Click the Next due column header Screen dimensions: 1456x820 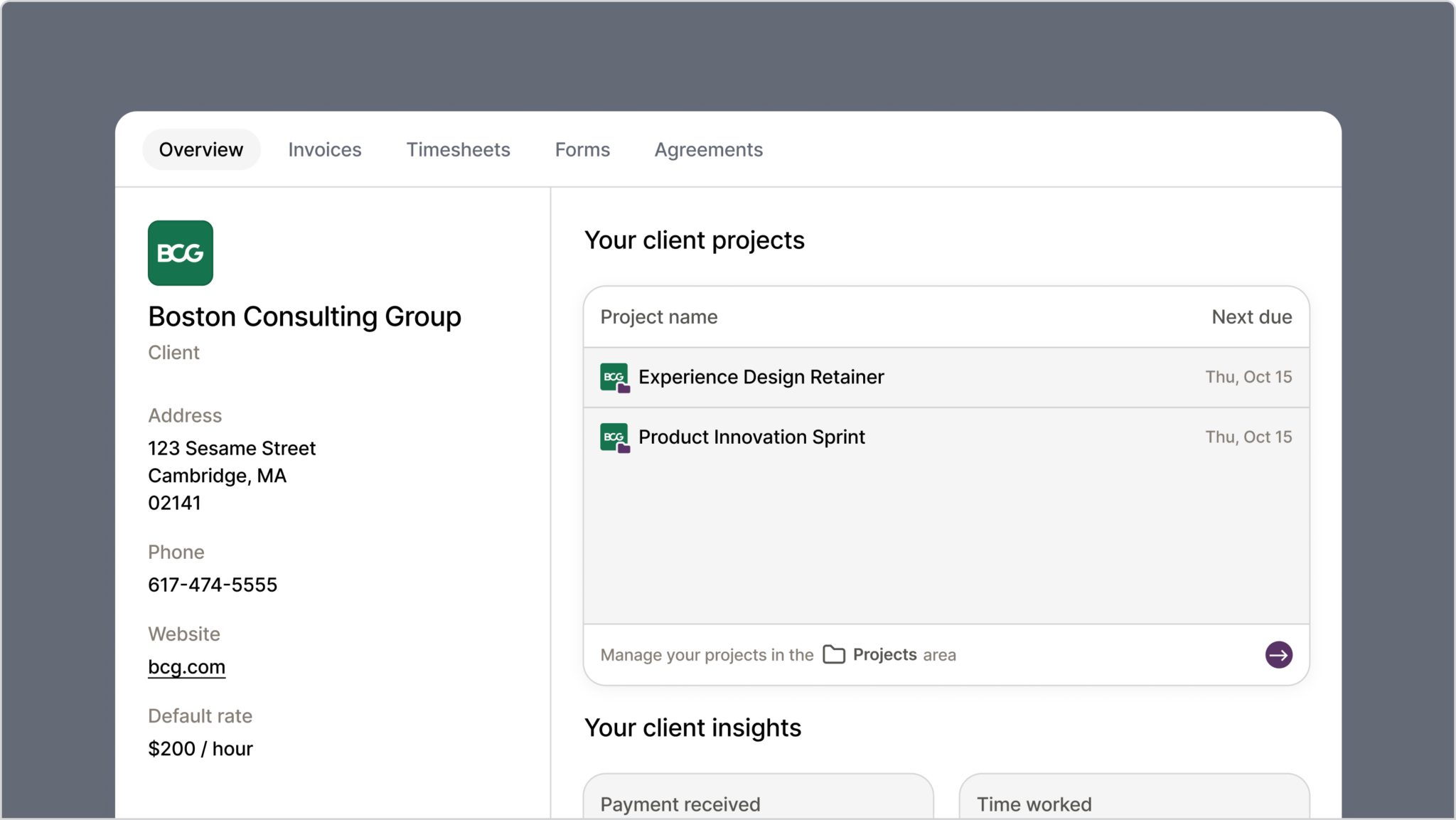[x=1252, y=317]
